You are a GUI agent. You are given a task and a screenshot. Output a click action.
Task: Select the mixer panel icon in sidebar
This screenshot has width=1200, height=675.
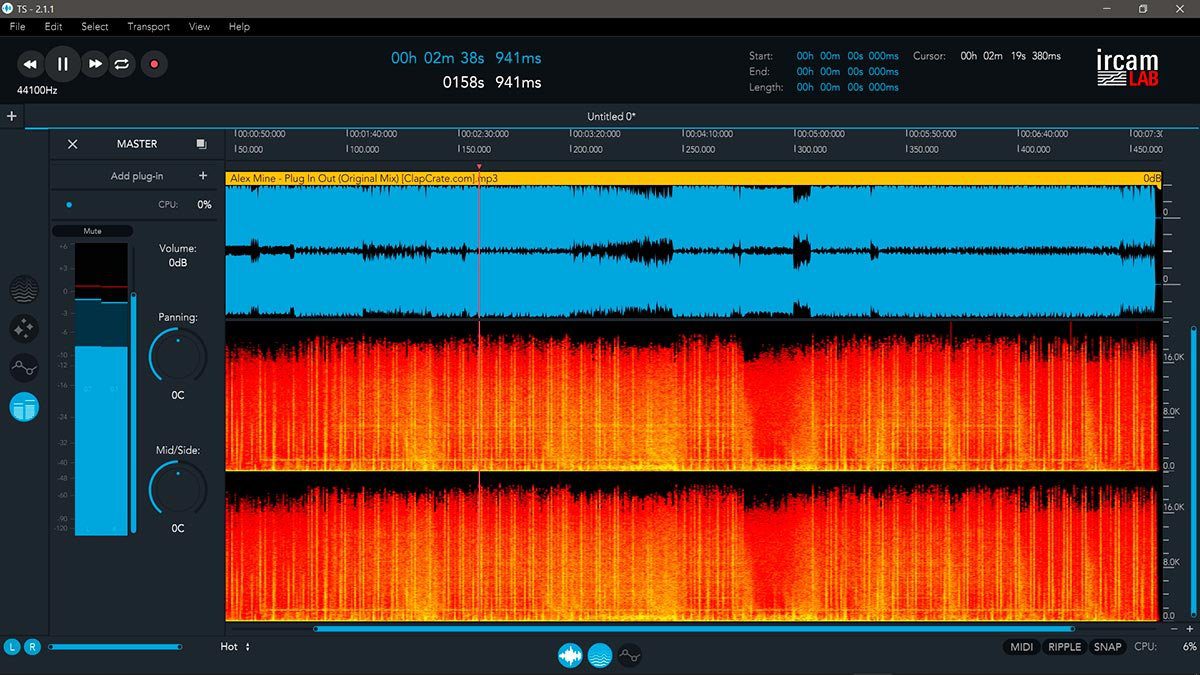tap(24, 407)
